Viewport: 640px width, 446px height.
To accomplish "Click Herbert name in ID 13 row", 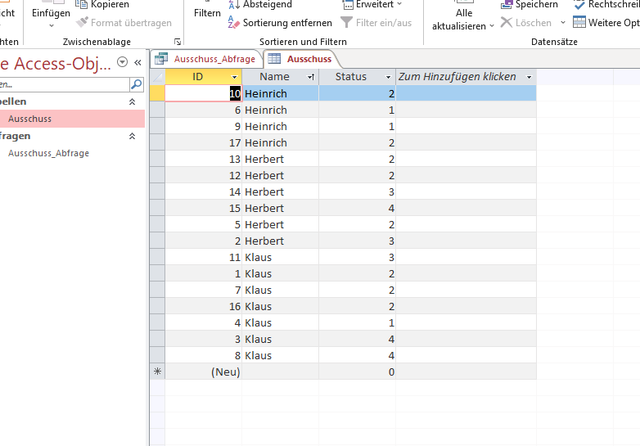I will click(x=264, y=159).
